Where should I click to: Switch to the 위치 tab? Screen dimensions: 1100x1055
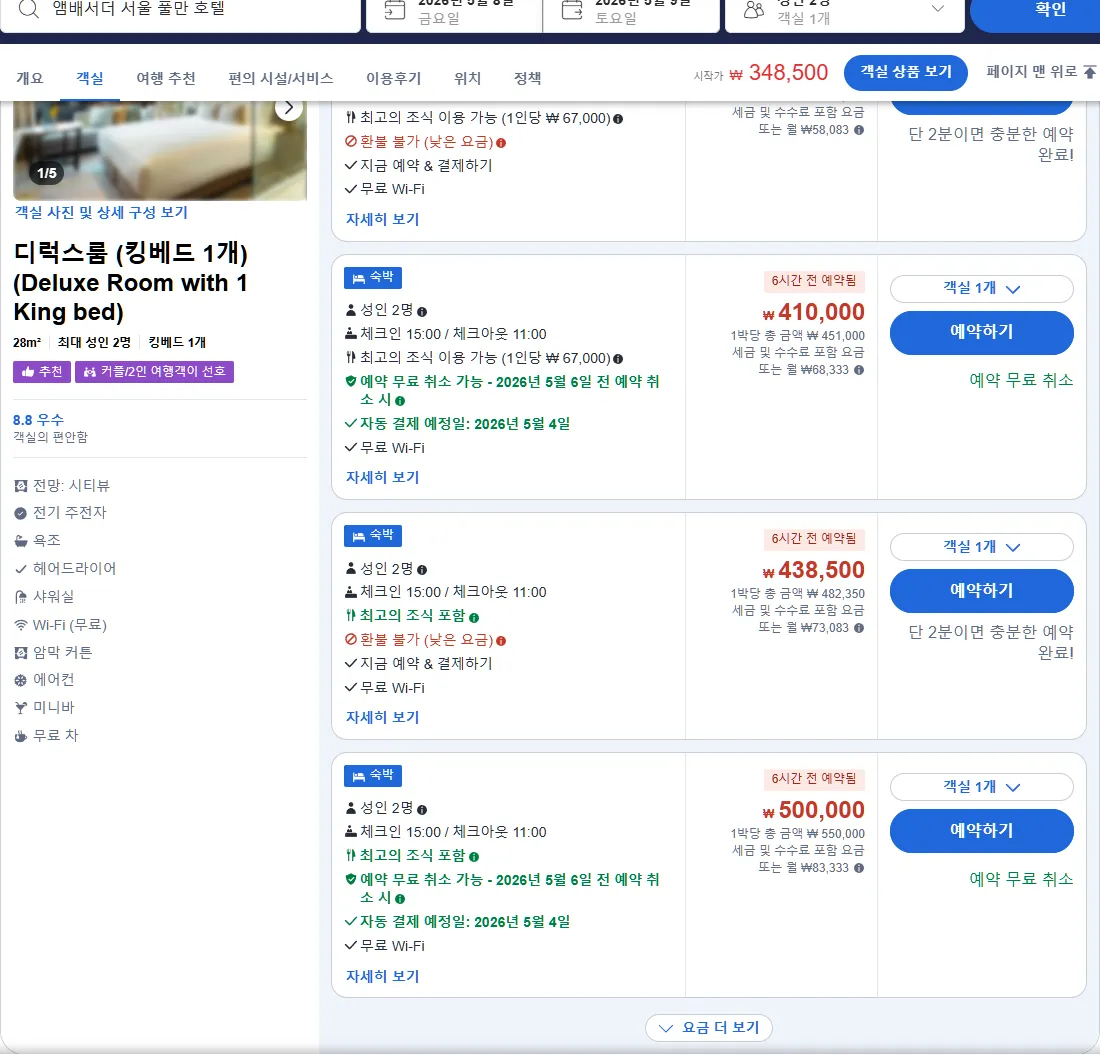(467, 78)
